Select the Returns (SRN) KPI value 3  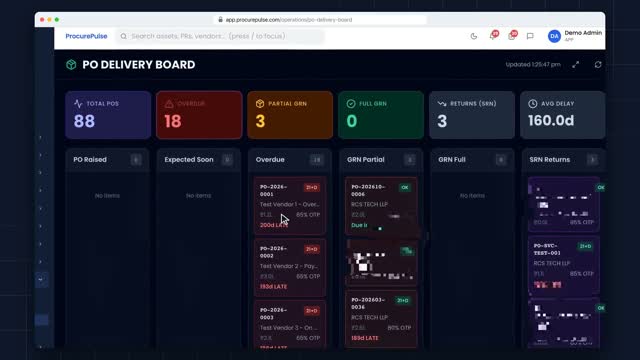(x=442, y=121)
